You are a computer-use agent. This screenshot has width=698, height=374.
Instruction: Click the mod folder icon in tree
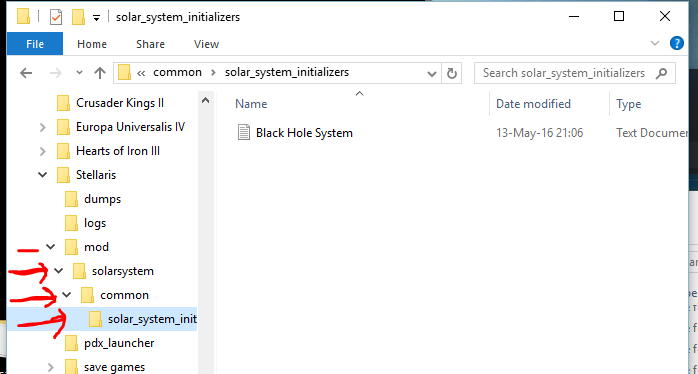pyautogui.click(x=71, y=247)
